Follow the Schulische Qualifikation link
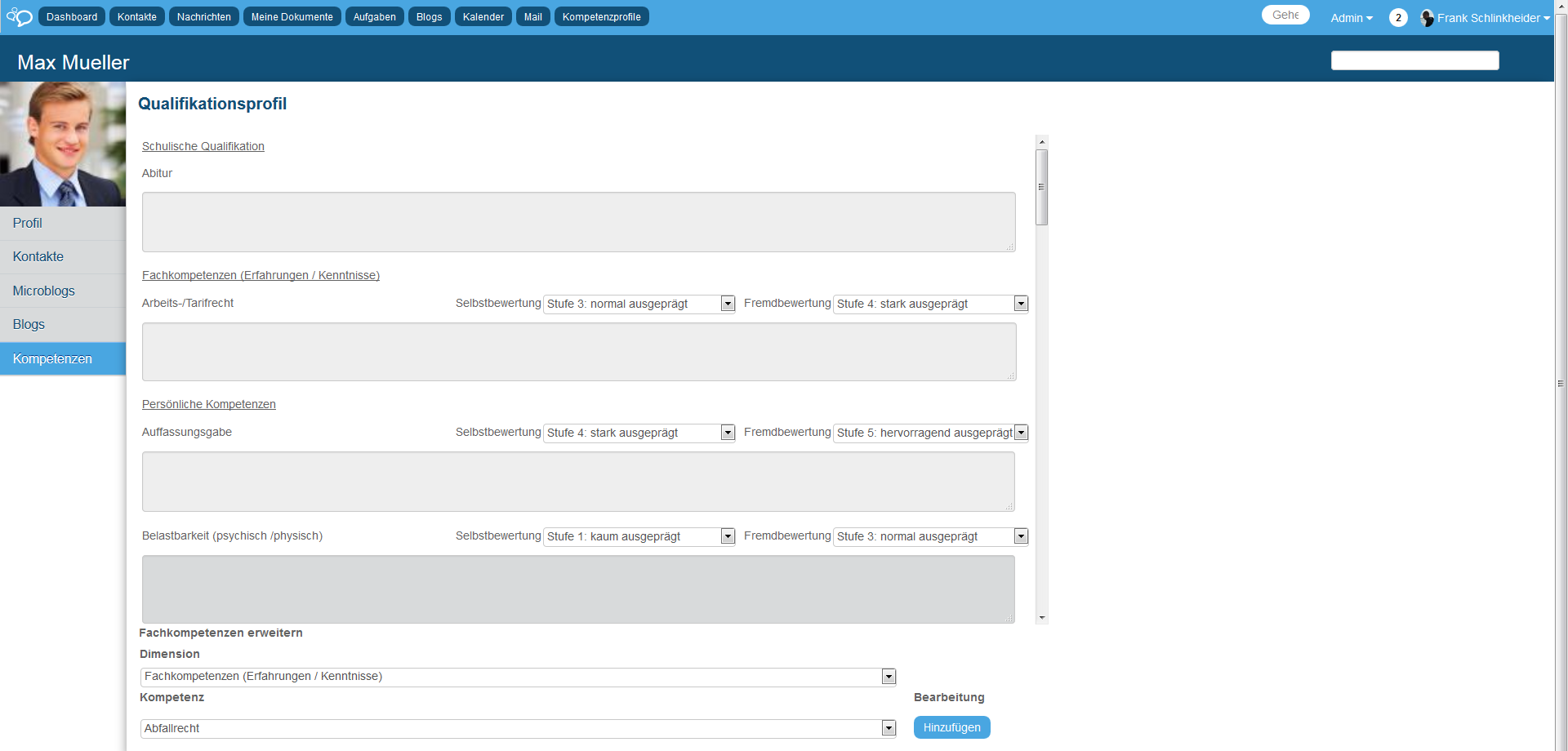 [x=203, y=146]
